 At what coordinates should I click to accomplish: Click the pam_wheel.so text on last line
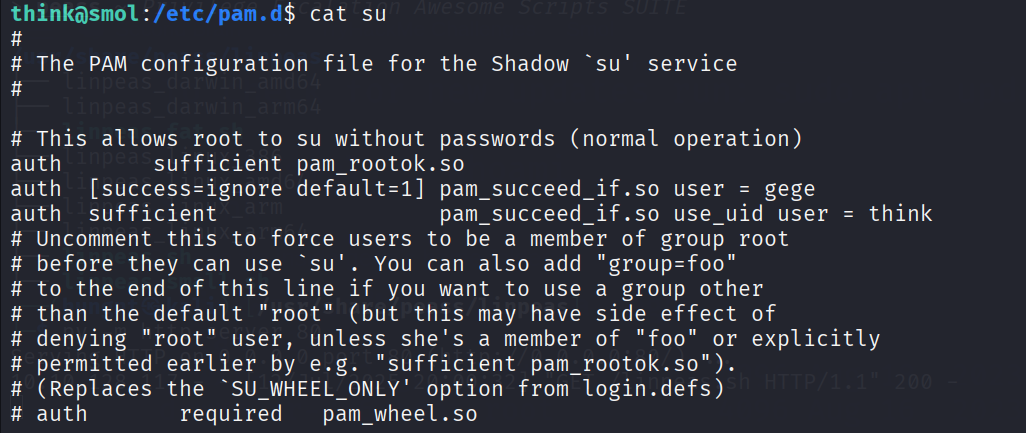399,414
